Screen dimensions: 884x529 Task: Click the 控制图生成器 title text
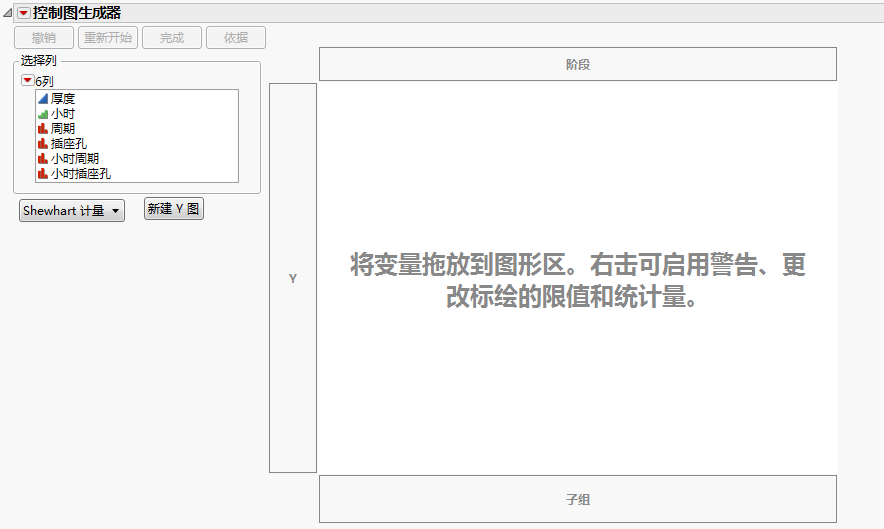point(77,12)
